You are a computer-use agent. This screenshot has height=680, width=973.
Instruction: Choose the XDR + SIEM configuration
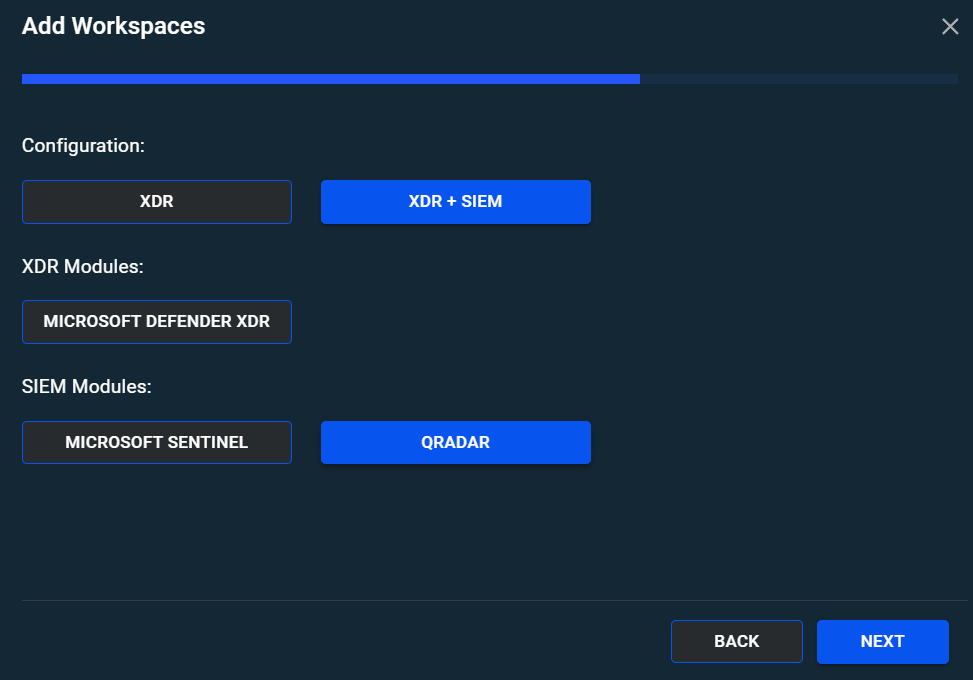click(455, 202)
